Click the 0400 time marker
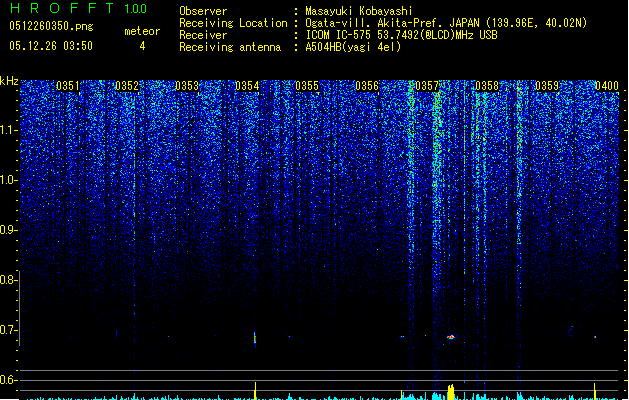Viewport: 629px width, 400px height. 607,86
